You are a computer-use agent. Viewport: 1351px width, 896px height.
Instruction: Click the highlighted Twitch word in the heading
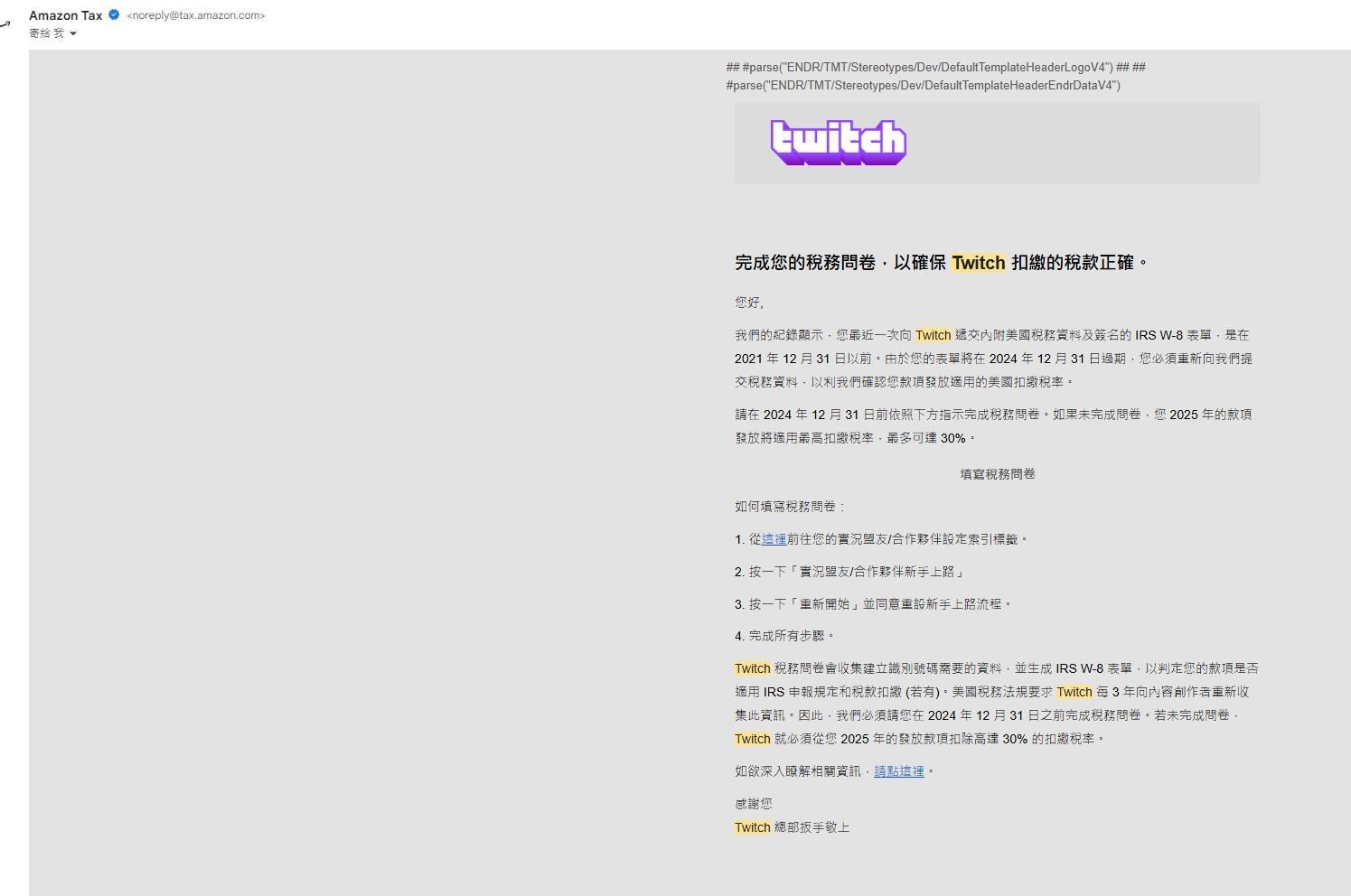click(x=979, y=262)
